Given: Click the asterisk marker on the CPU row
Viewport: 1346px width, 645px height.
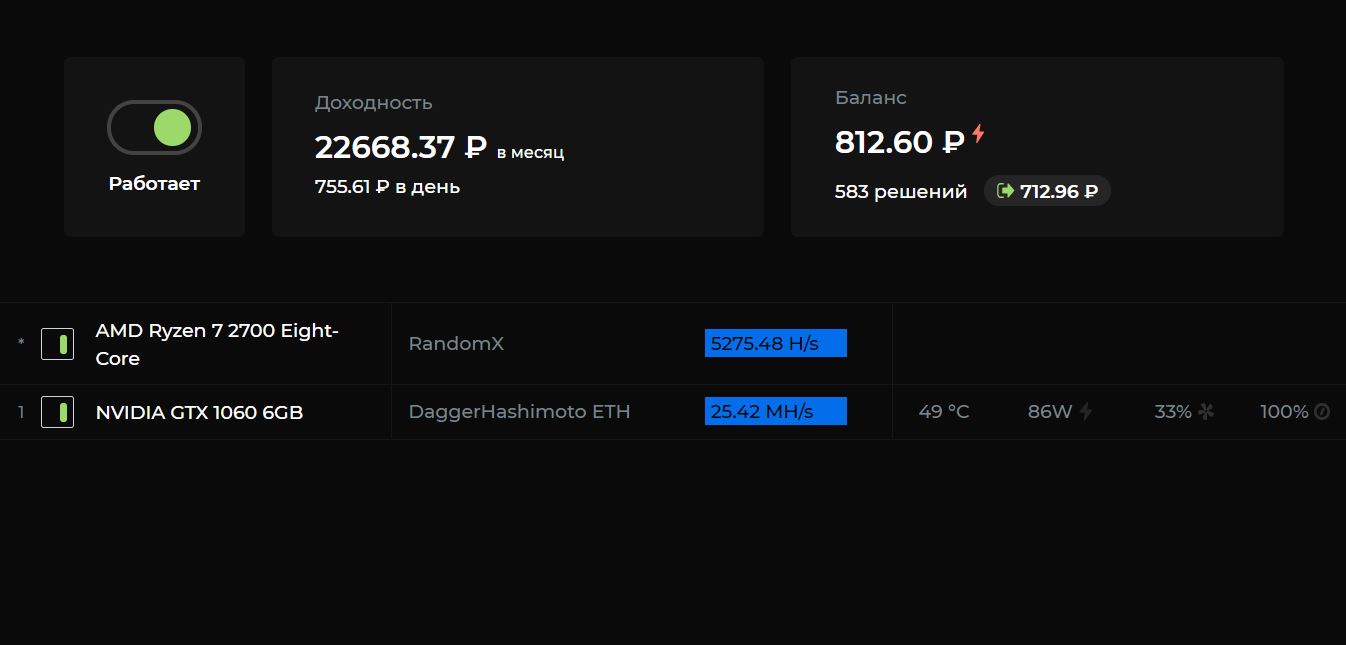Looking at the screenshot, I should (x=21, y=344).
